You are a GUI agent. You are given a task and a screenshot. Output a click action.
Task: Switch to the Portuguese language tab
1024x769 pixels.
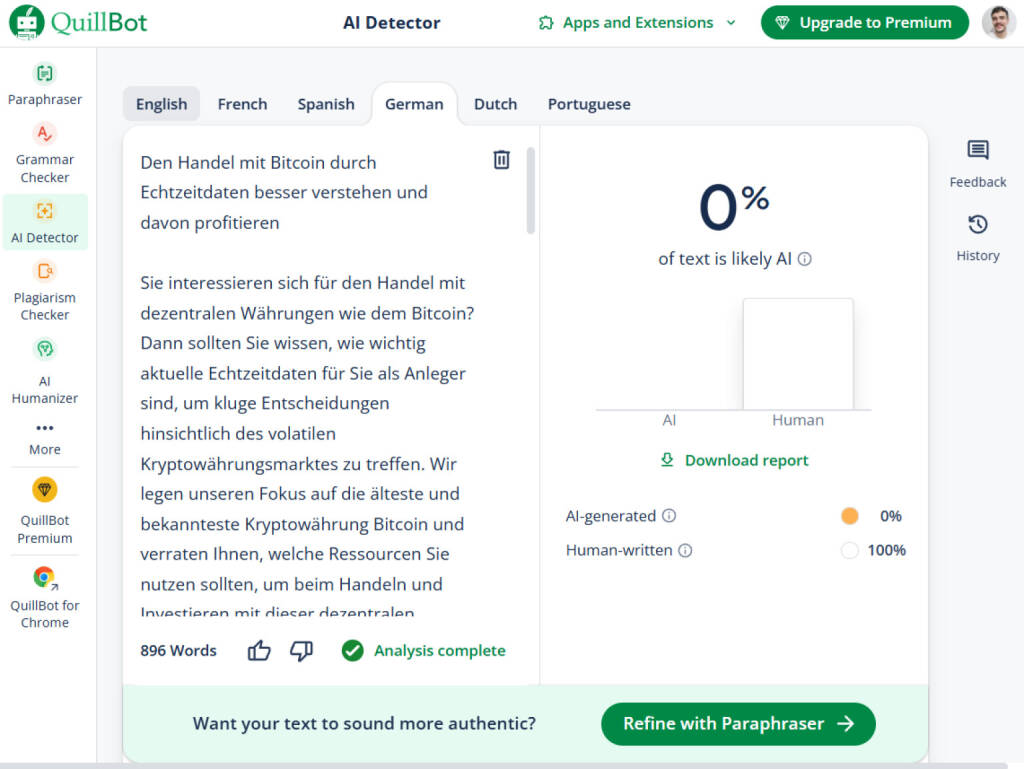pos(589,104)
